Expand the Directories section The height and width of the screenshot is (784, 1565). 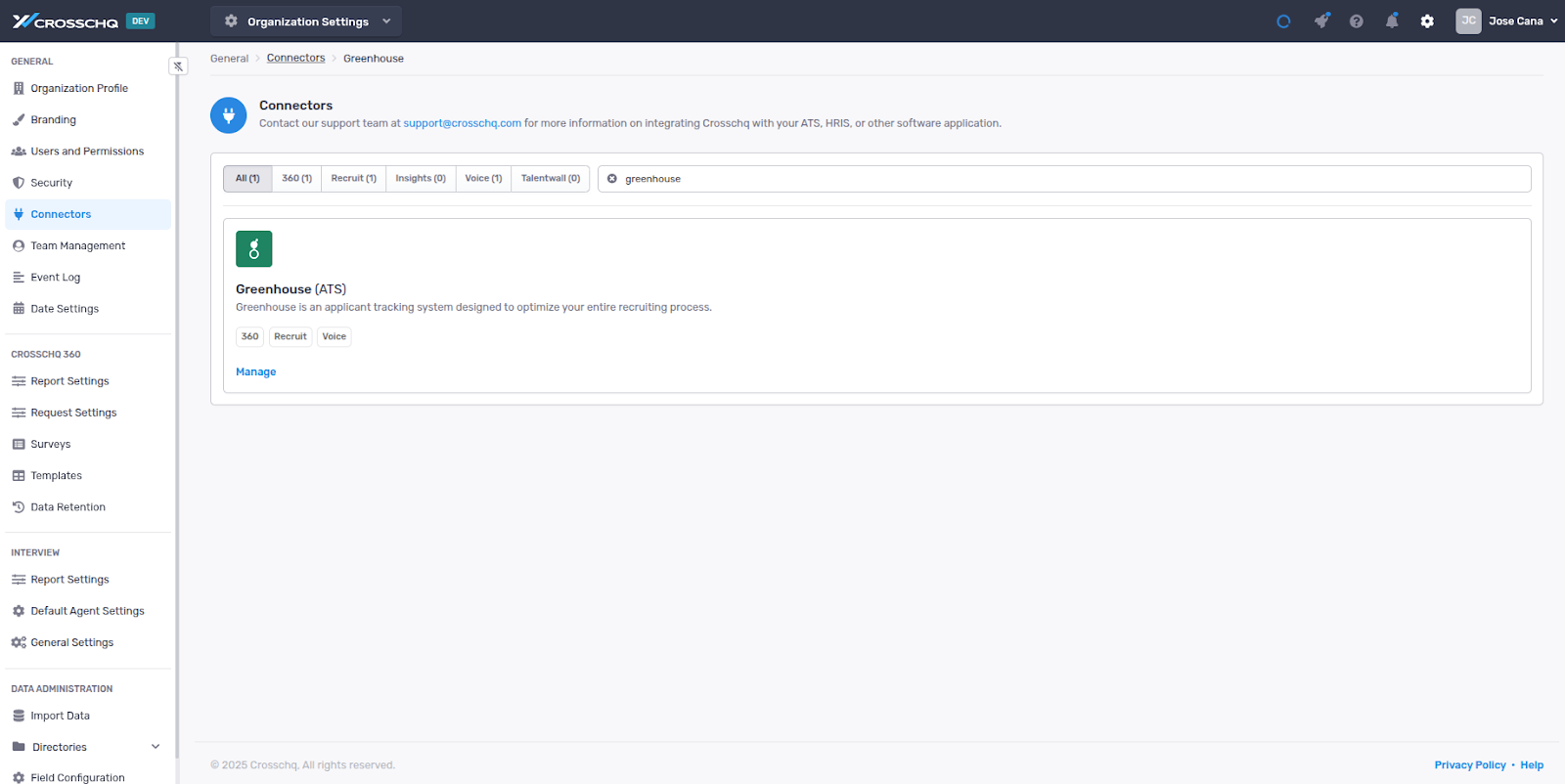[x=155, y=747]
